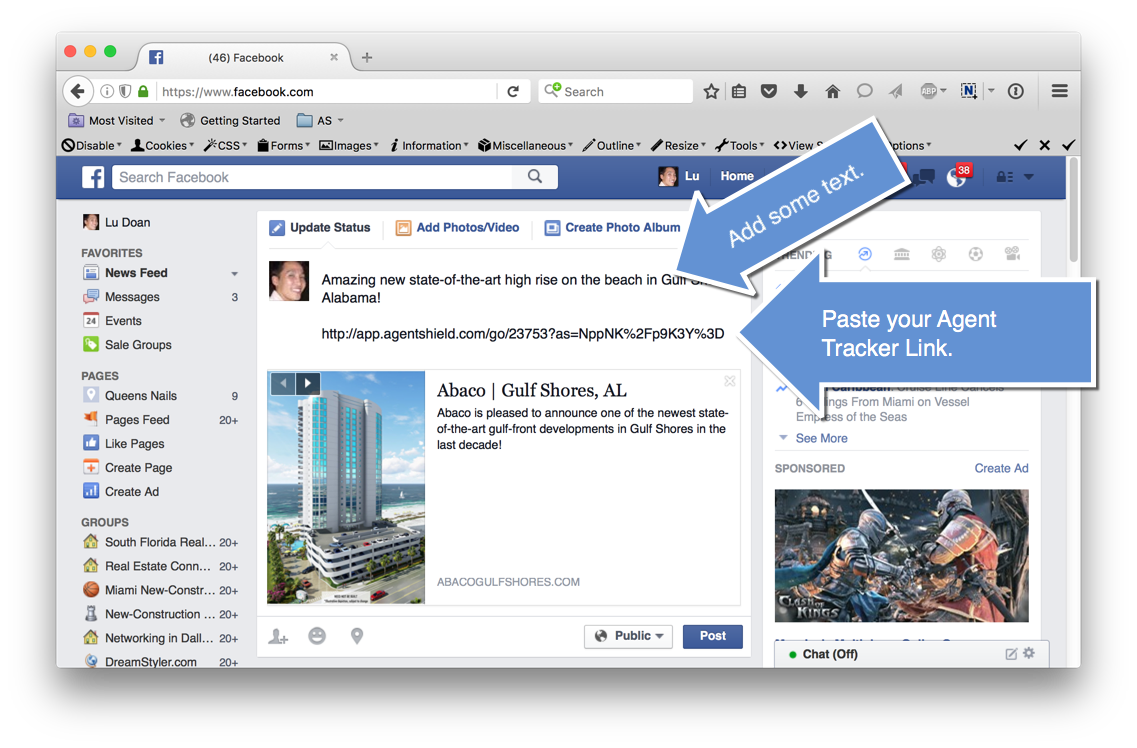
Task: Open the Forms developer menu
Action: 284,145
